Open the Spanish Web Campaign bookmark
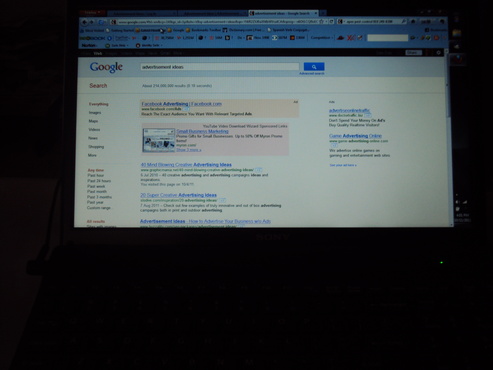Screen dimensions: 493x370 coord(288,30)
